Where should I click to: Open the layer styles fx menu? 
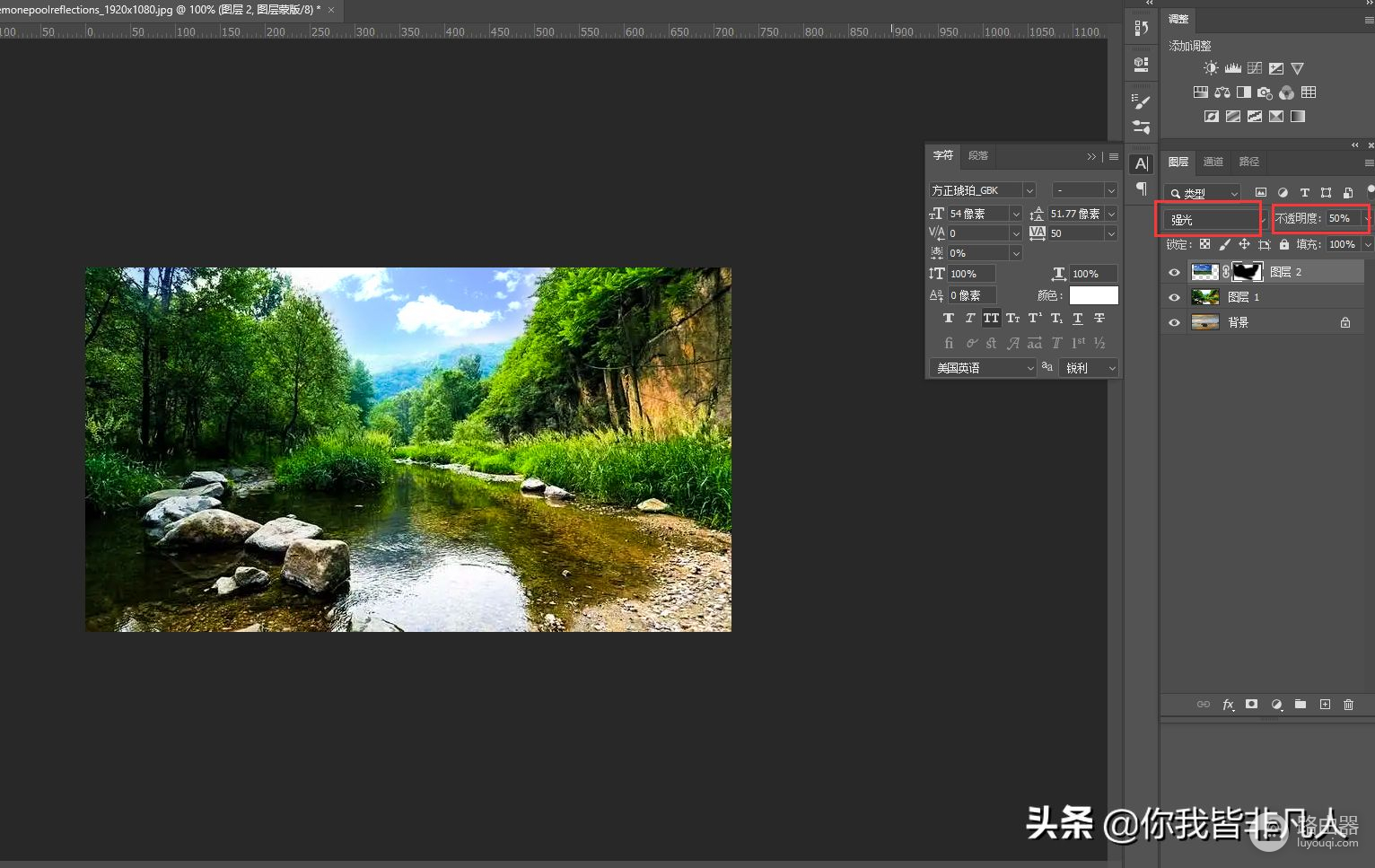[x=1228, y=705]
